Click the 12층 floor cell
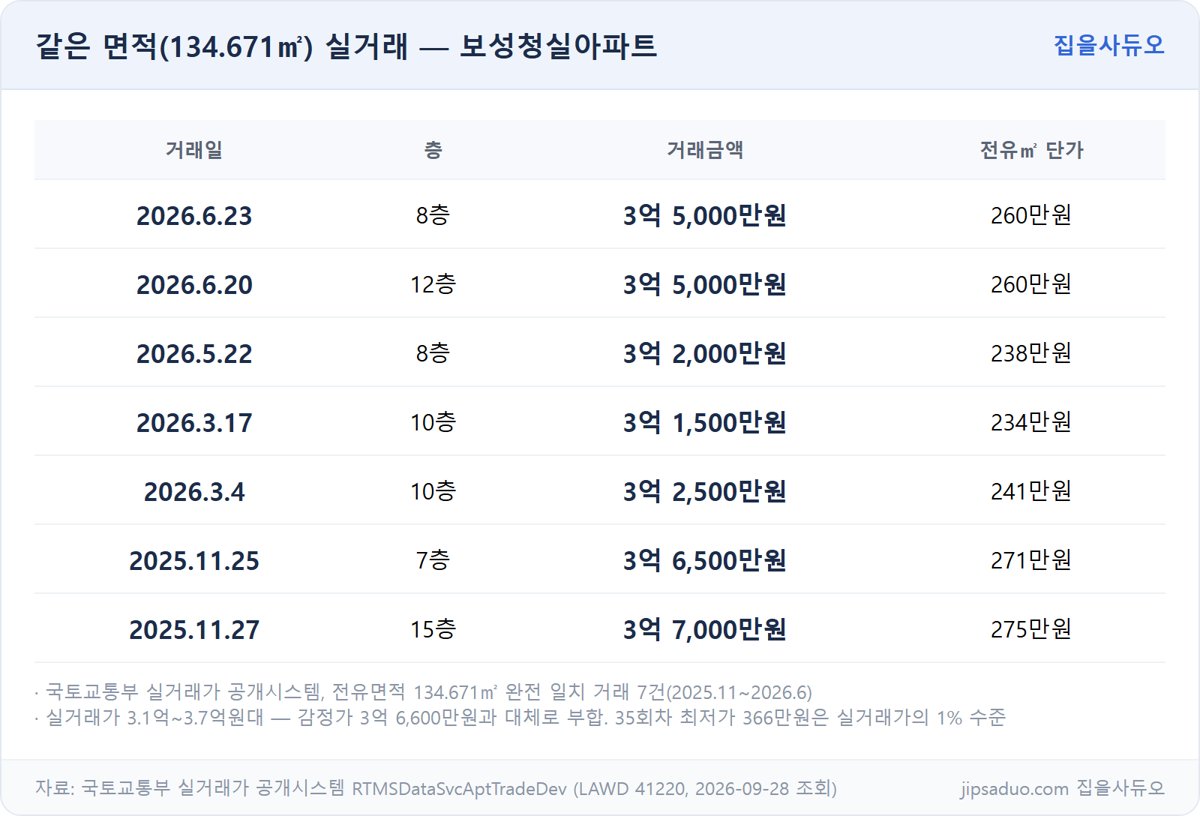 point(433,285)
